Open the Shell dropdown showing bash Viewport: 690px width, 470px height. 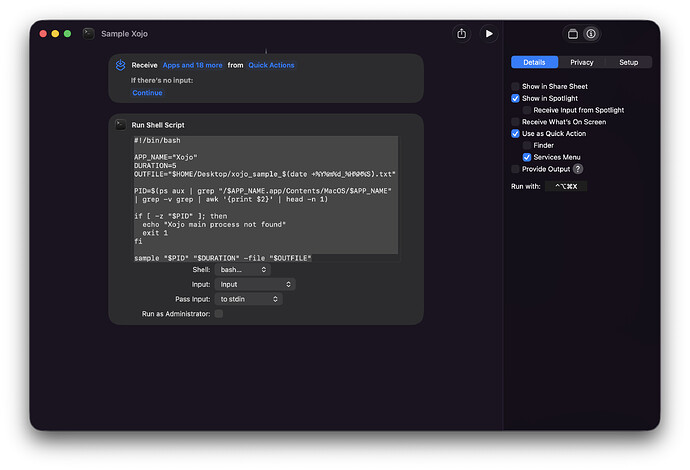pos(242,270)
